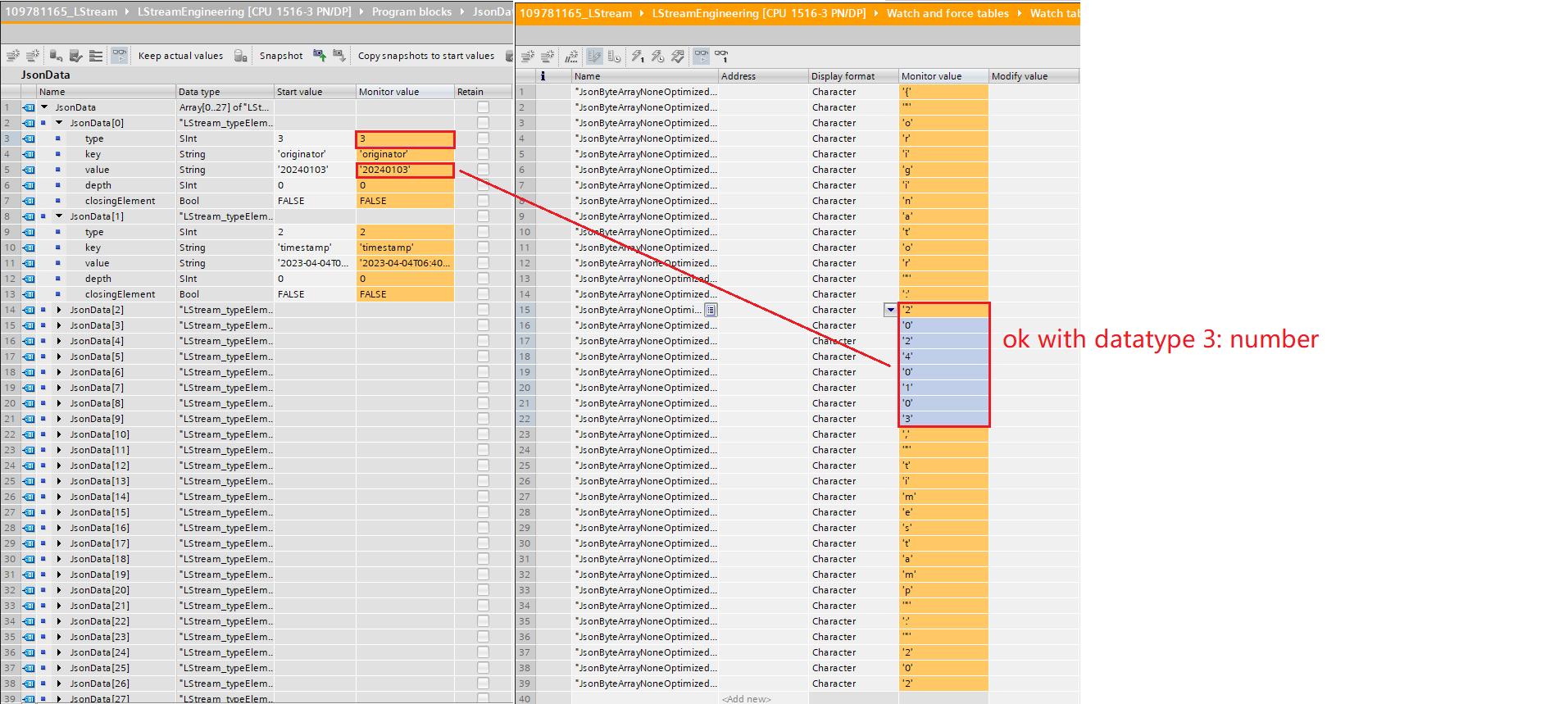Toggle show modify columns icon in watch table
Screen dimensions: 1568x704
tap(594, 56)
